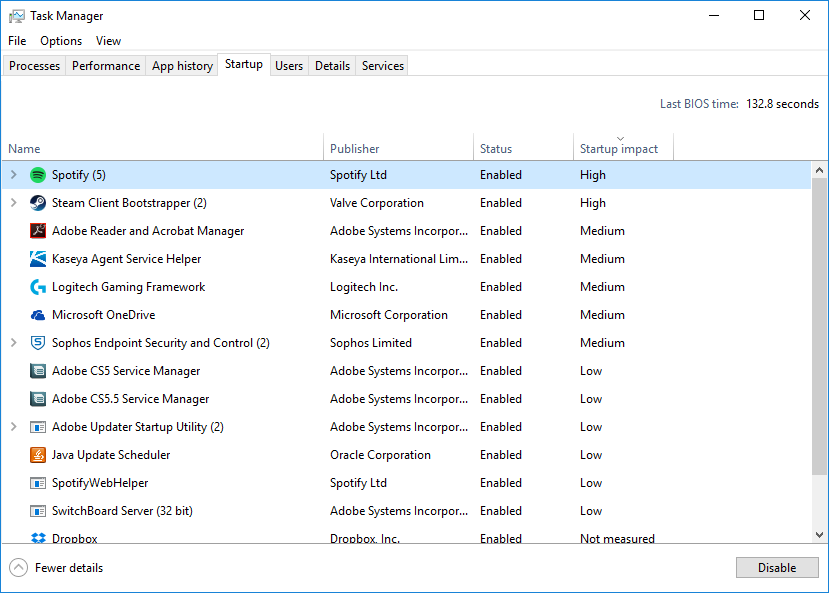This screenshot has width=829, height=593.
Task: Select the Kaseya Agent Service Helper icon
Action: (x=37, y=258)
